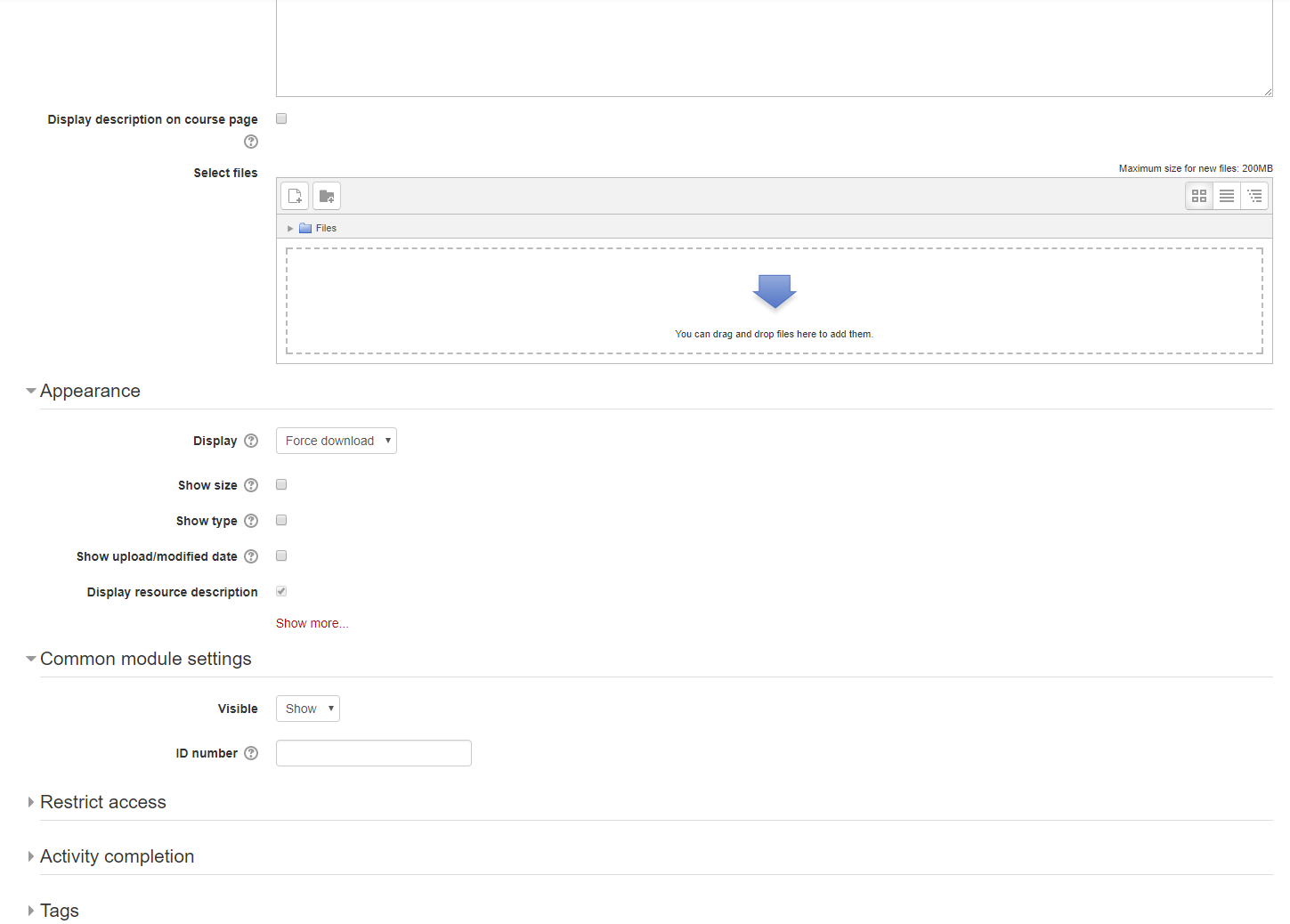The image size is (1290, 924).
Task: Click the Create folder icon
Action: (327, 196)
